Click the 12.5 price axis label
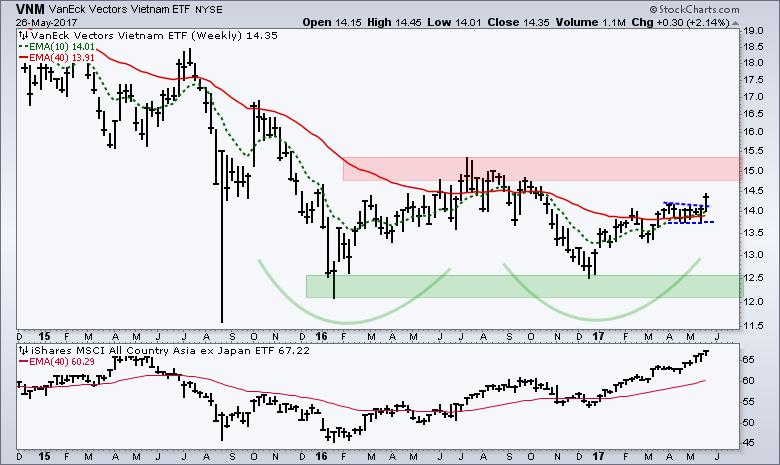 [753, 278]
